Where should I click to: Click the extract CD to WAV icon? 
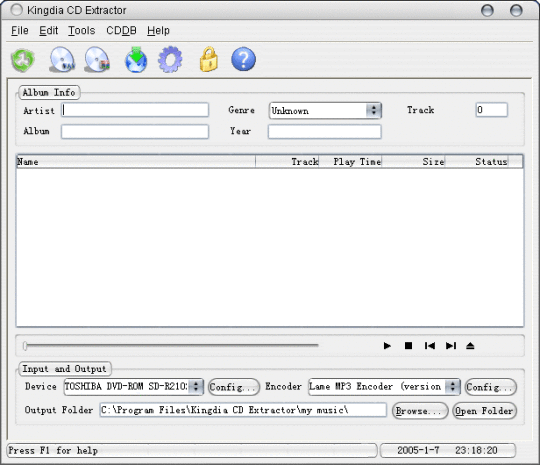[62, 60]
